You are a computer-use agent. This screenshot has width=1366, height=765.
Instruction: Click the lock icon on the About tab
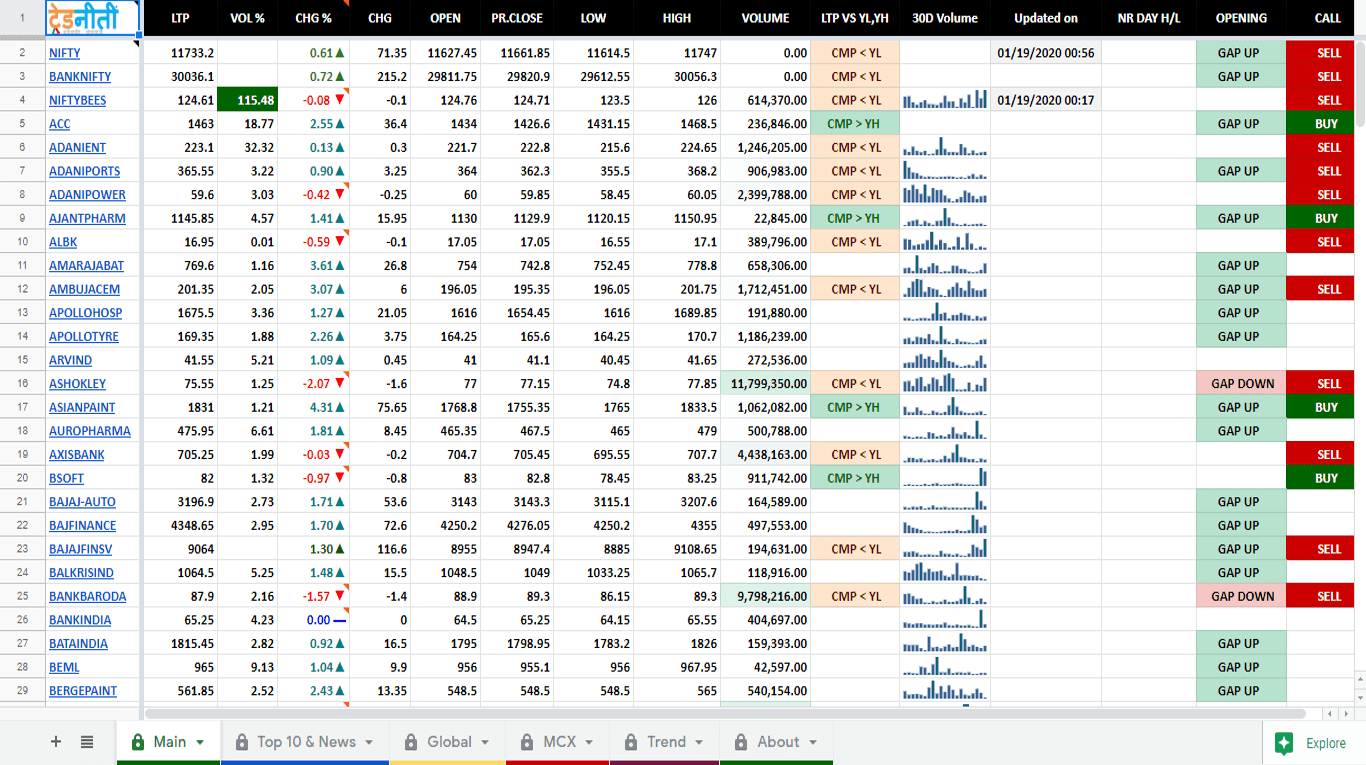click(x=741, y=742)
